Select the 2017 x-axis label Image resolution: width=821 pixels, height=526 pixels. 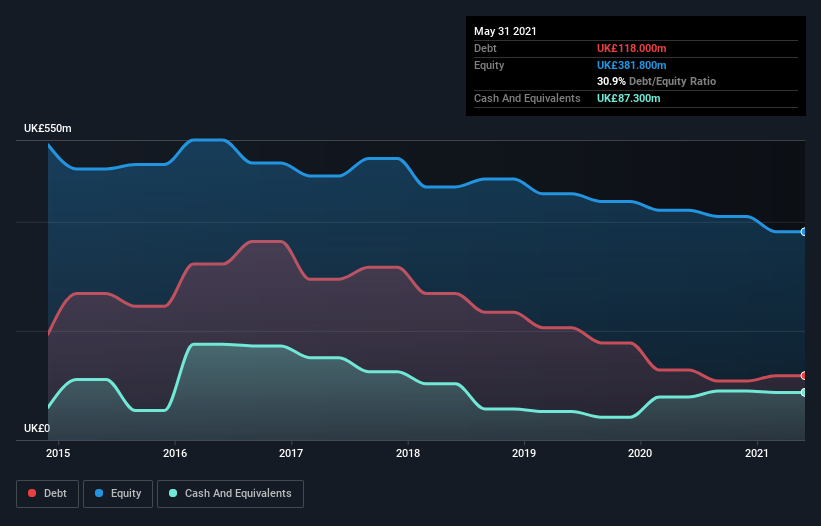(291, 453)
